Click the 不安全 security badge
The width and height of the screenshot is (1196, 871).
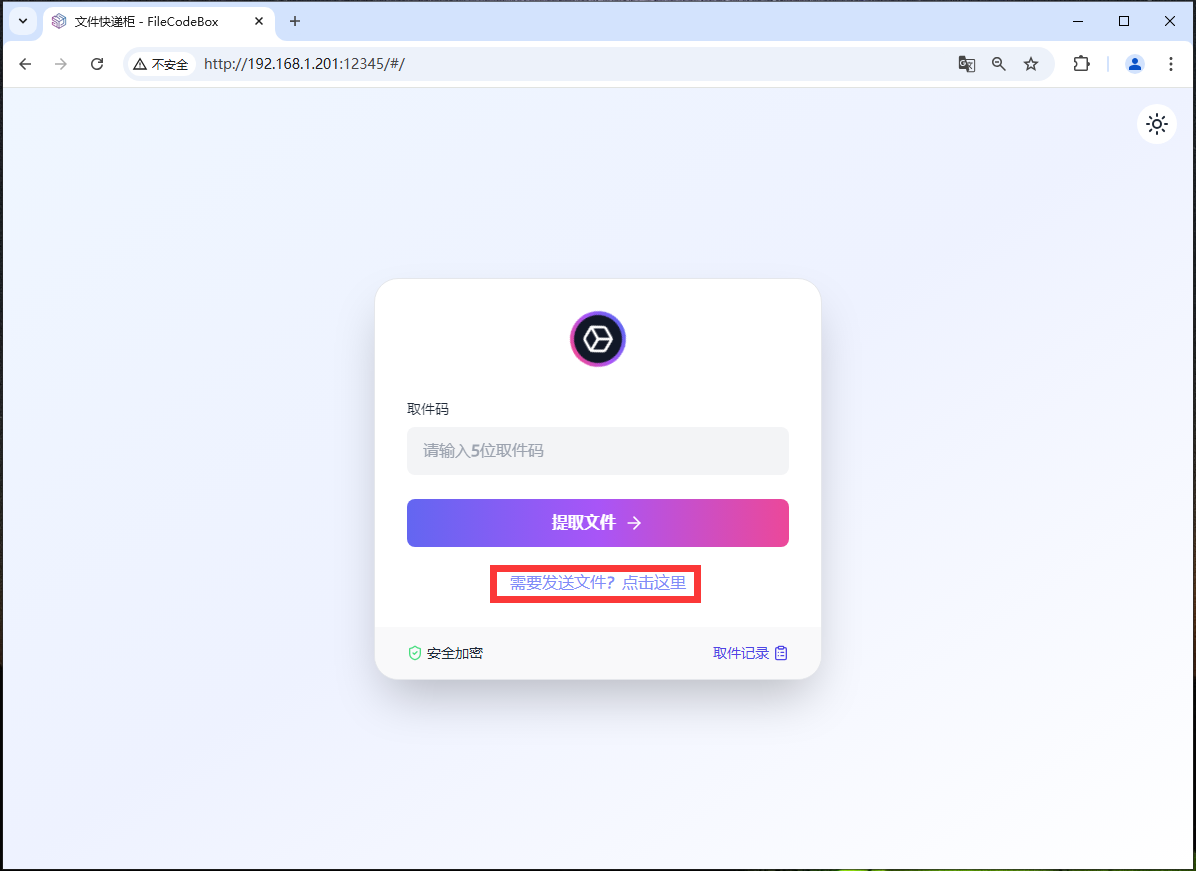[160, 63]
